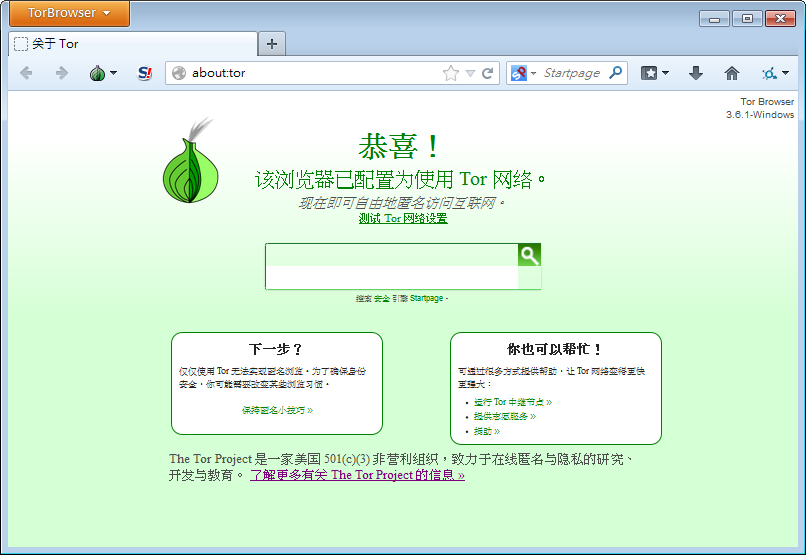Click the large green onion logo
The image size is (806, 555).
(191, 160)
